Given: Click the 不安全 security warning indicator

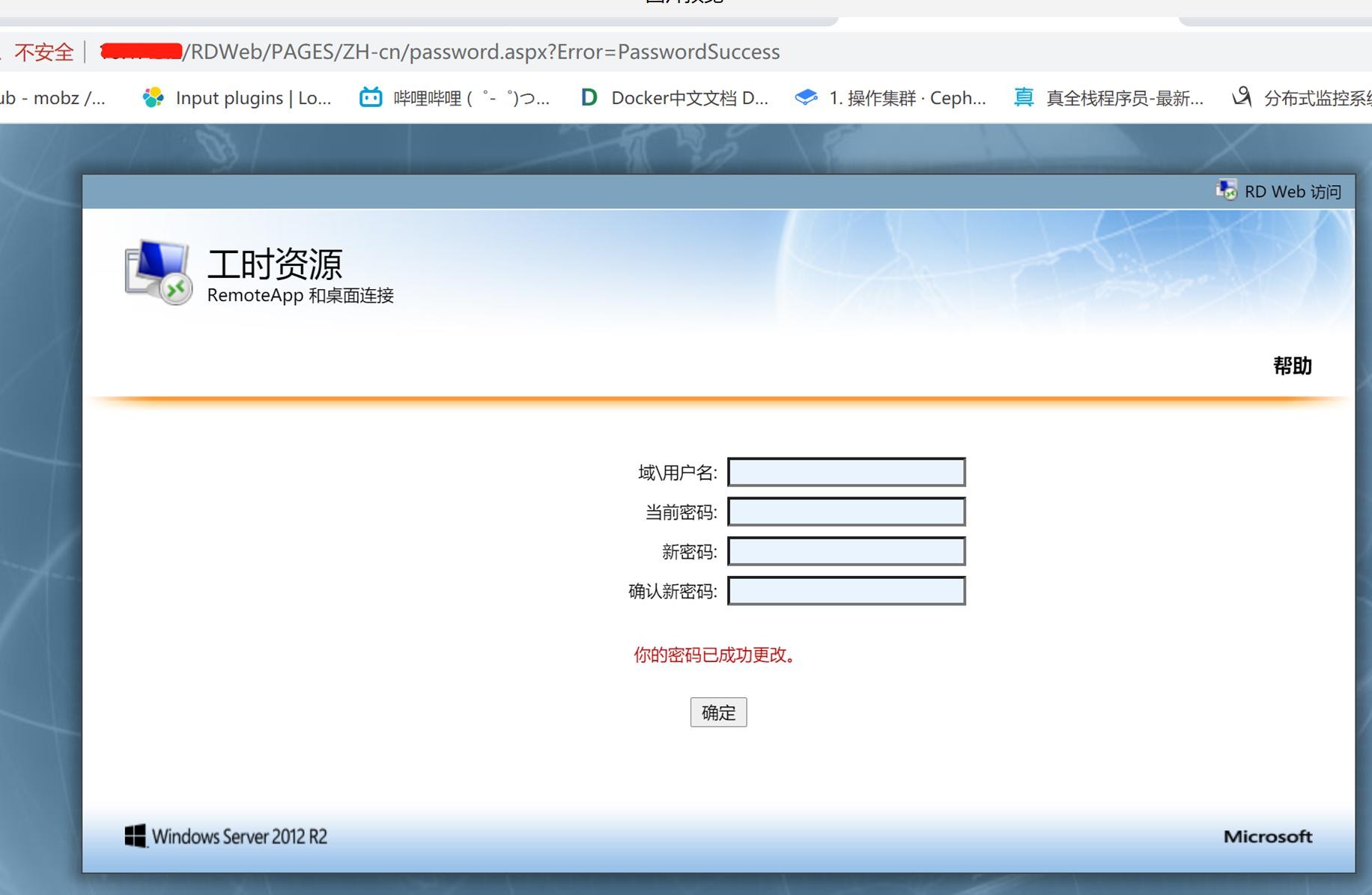Looking at the screenshot, I should 43,52.
